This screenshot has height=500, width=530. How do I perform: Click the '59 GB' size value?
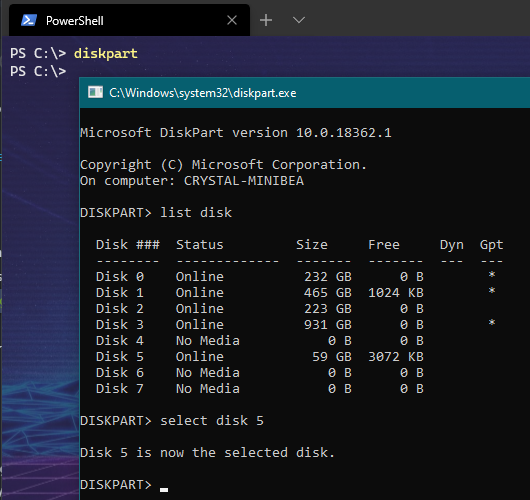pyautogui.click(x=332, y=357)
